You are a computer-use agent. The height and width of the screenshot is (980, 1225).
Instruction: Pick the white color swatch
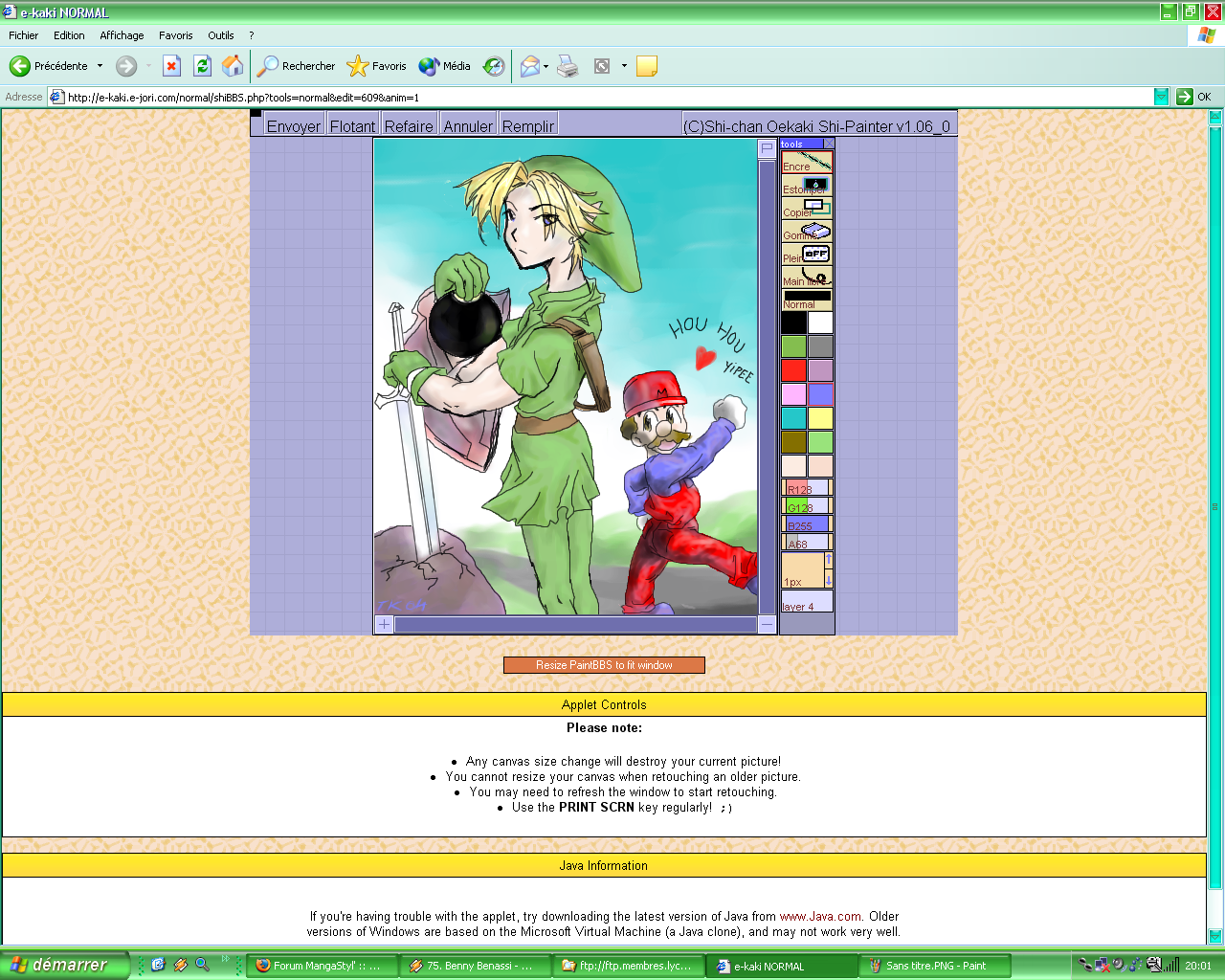pyautogui.click(x=820, y=323)
